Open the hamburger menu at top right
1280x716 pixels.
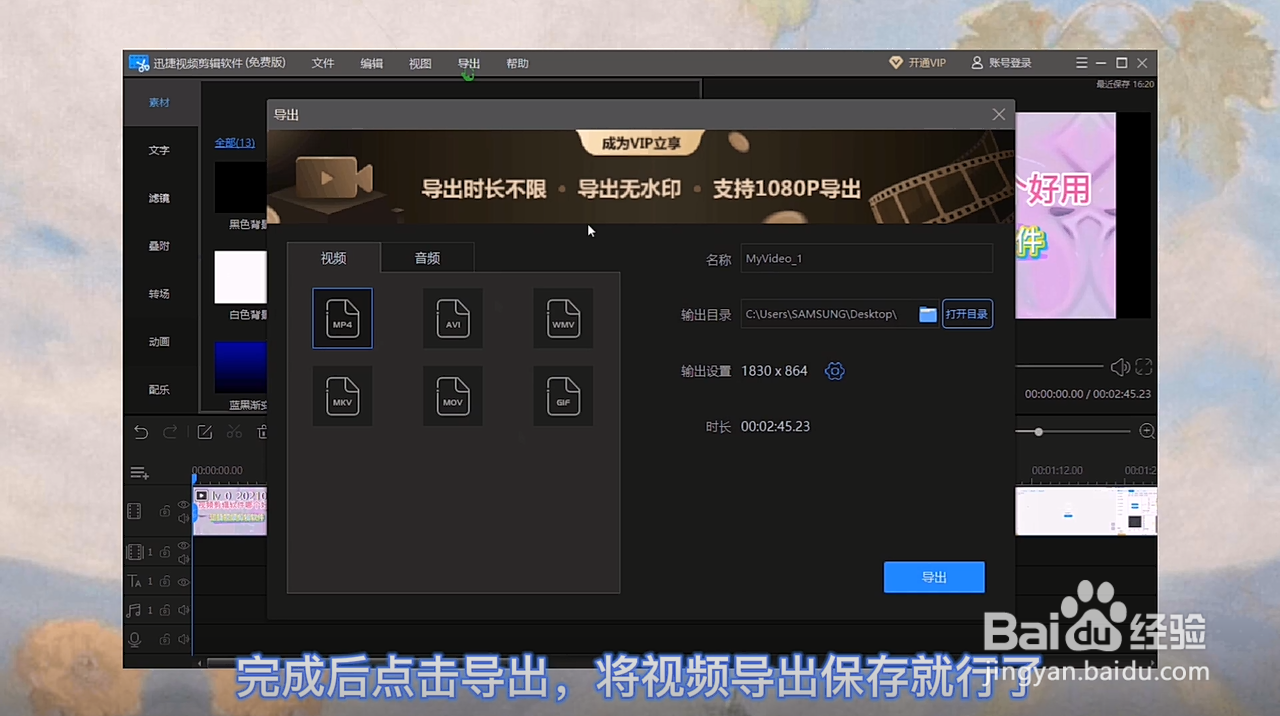click(1081, 62)
